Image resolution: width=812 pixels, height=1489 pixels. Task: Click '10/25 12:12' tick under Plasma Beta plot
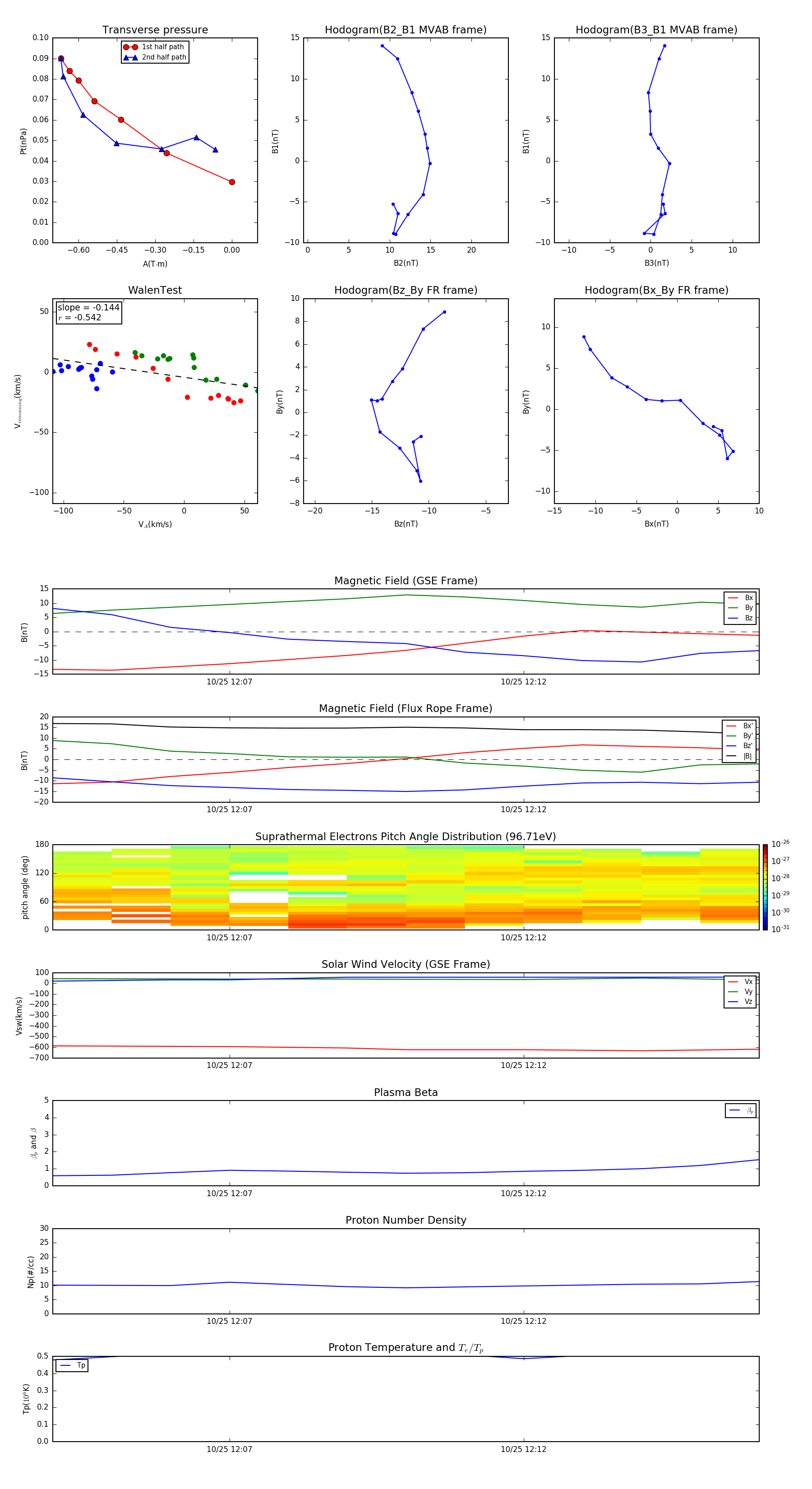[x=524, y=1193]
